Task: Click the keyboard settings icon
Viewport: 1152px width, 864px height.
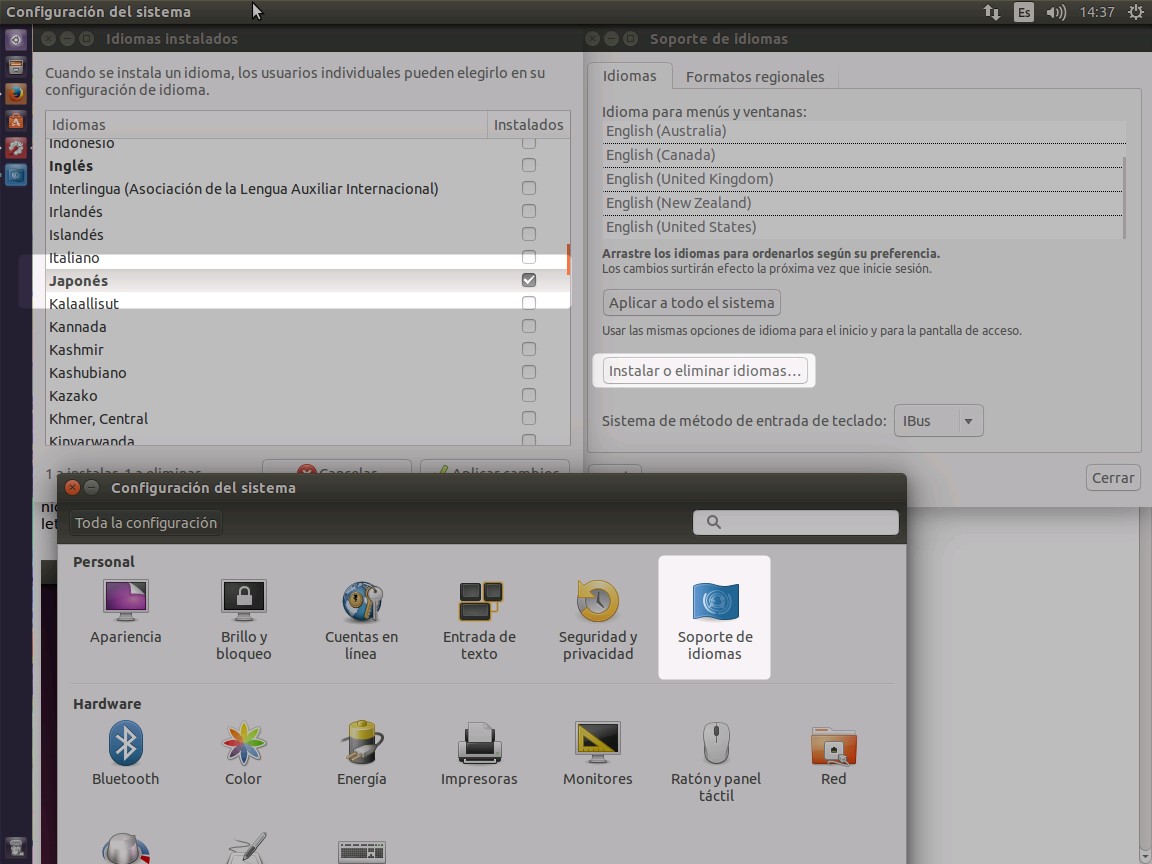Action: coord(361,851)
